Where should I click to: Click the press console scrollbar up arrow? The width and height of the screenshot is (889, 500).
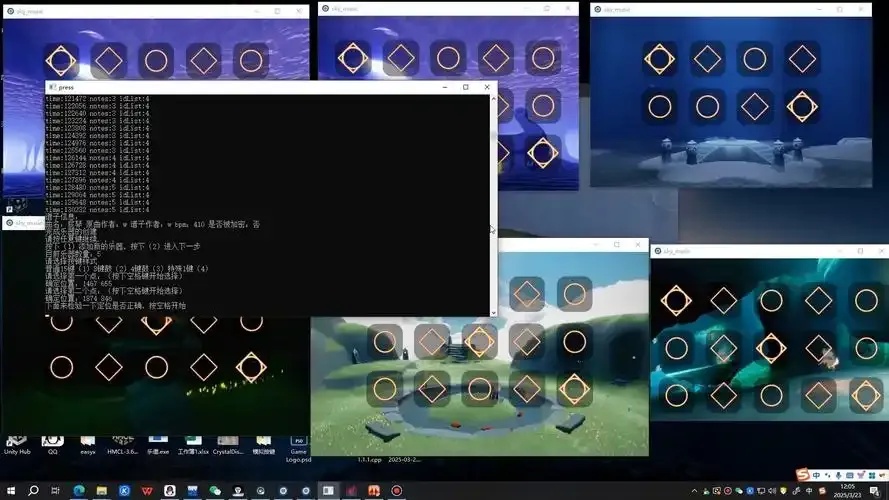[x=493, y=99]
